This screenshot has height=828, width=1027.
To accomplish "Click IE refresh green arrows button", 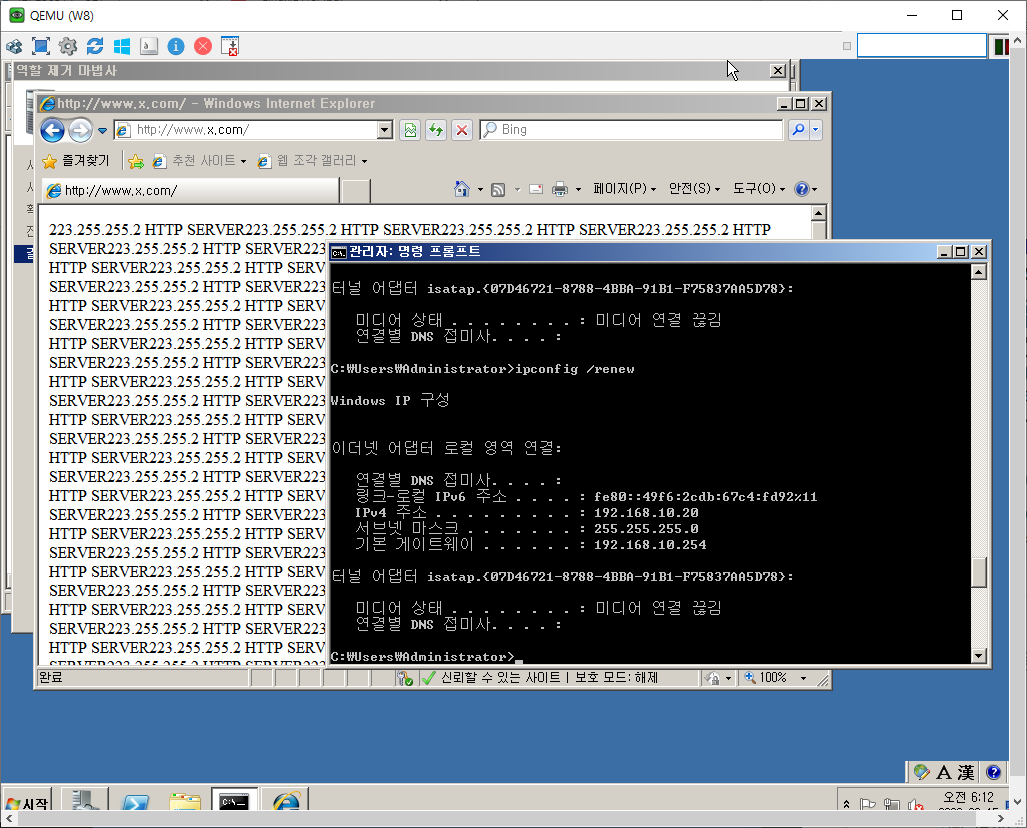I will 436,130.
